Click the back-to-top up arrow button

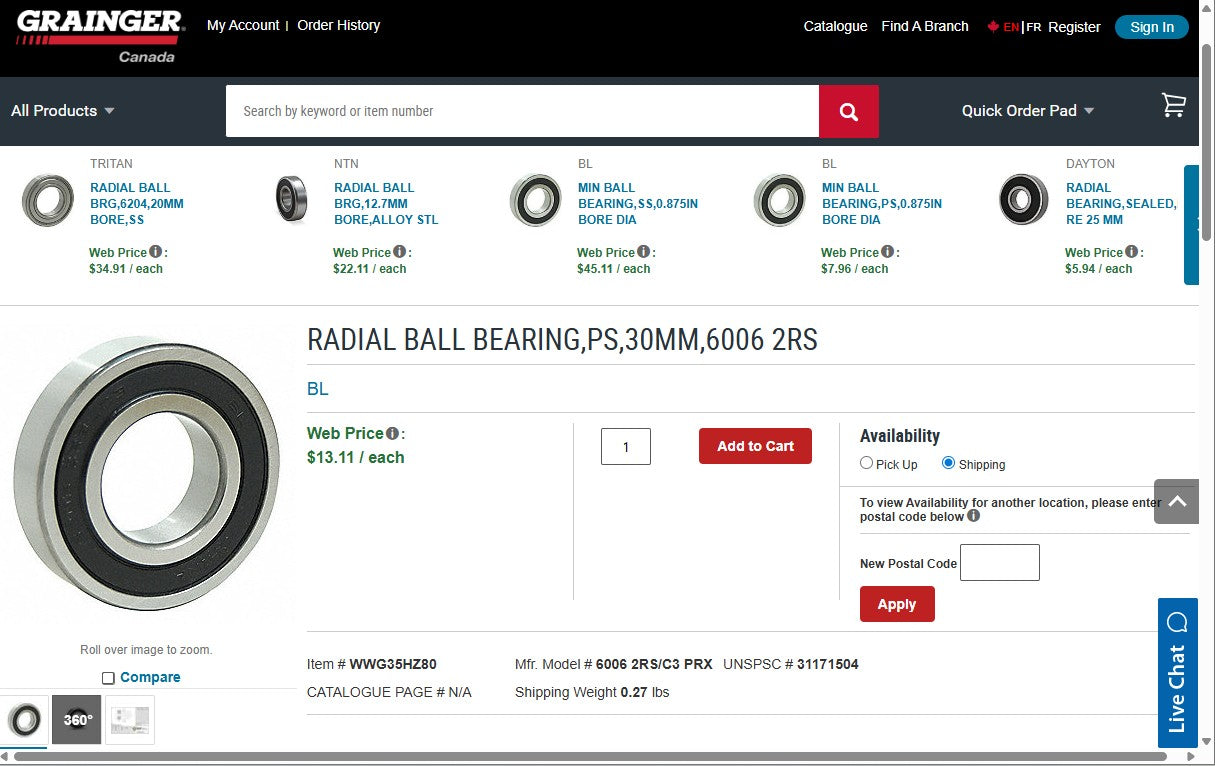[x=1176, y=501]
